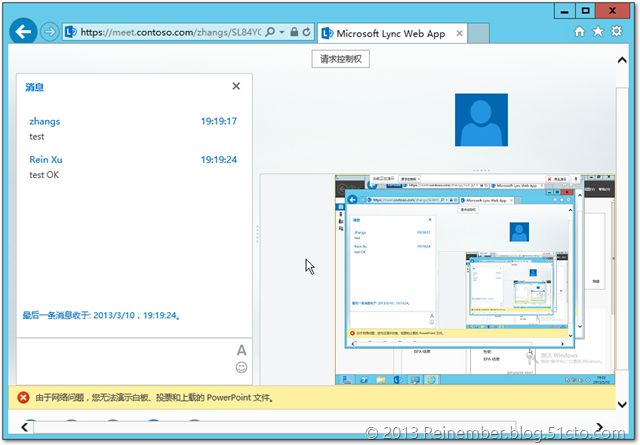This screenshot has height=445, width=640.
Task: Click the 请求控制权 button
Action: (x=341, y=59)
